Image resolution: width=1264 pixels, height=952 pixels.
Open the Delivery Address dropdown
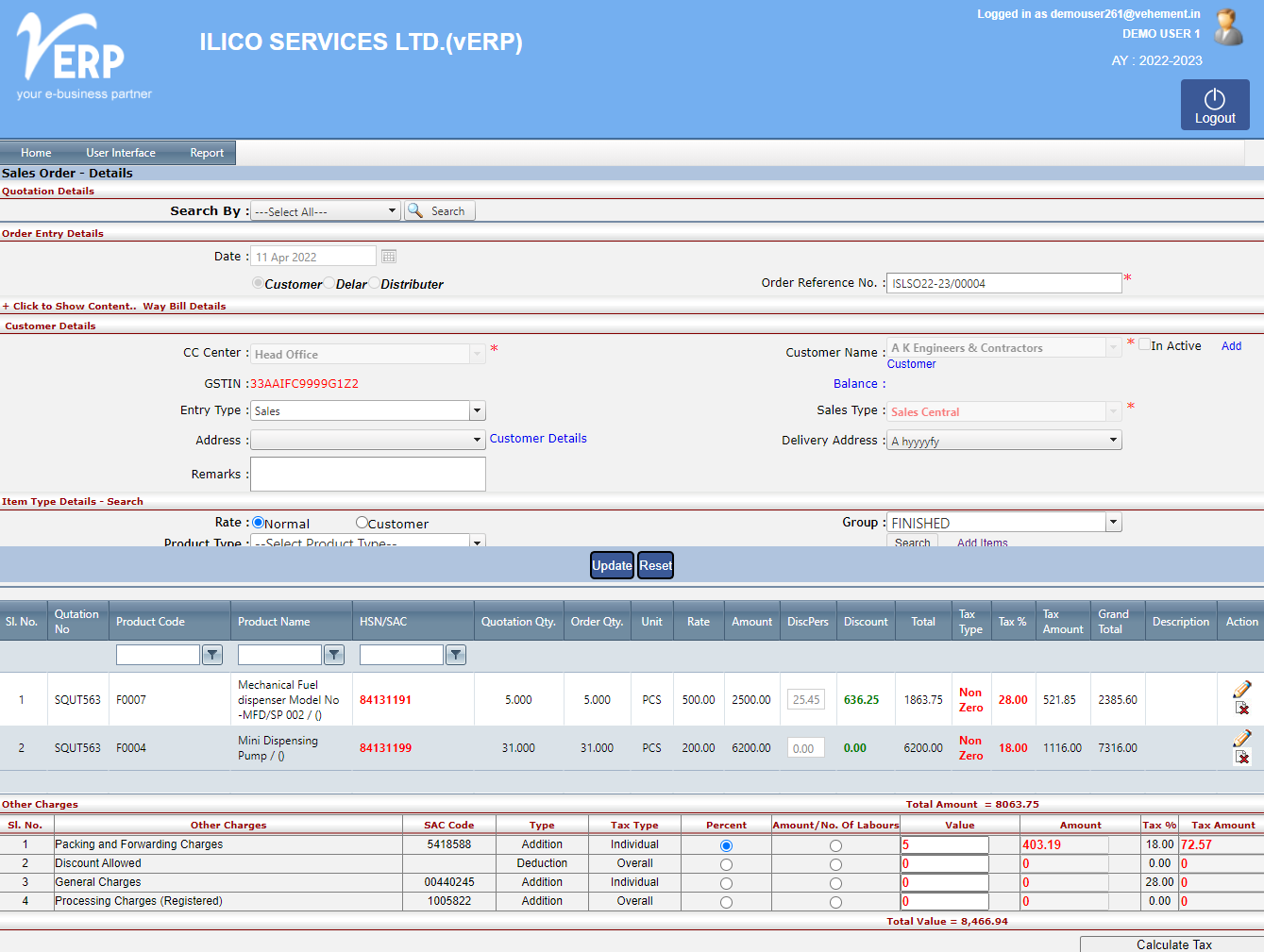click(x=1004, y=440)
